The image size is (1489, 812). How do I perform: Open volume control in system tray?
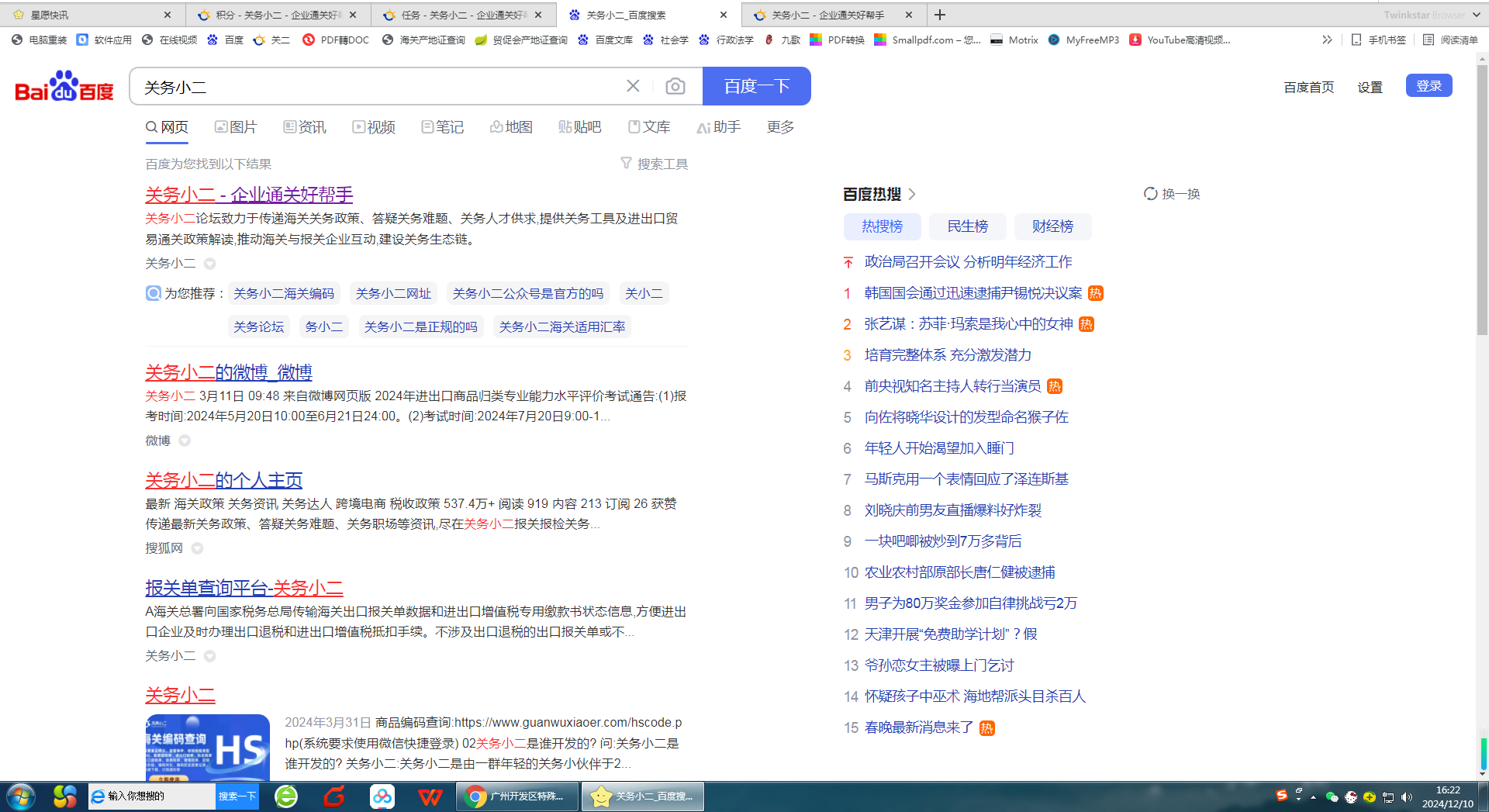(x=1407, y=797)
